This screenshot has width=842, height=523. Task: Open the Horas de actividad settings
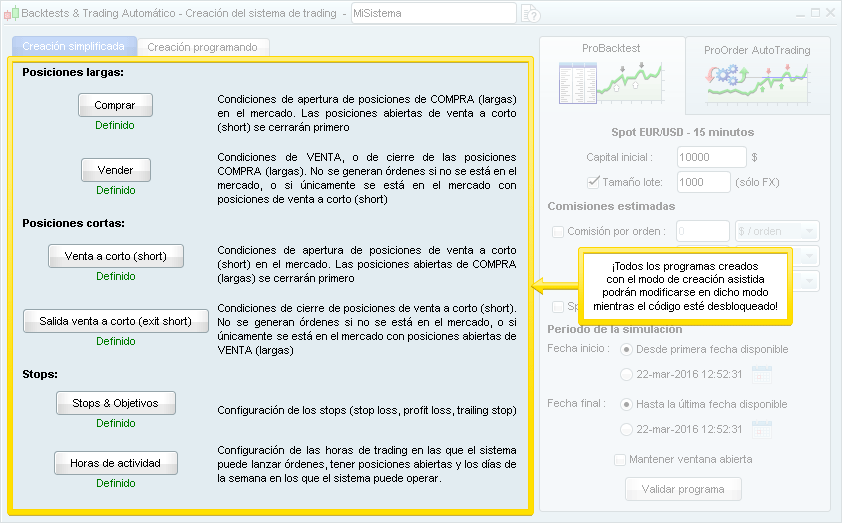(x=115, y=463)
